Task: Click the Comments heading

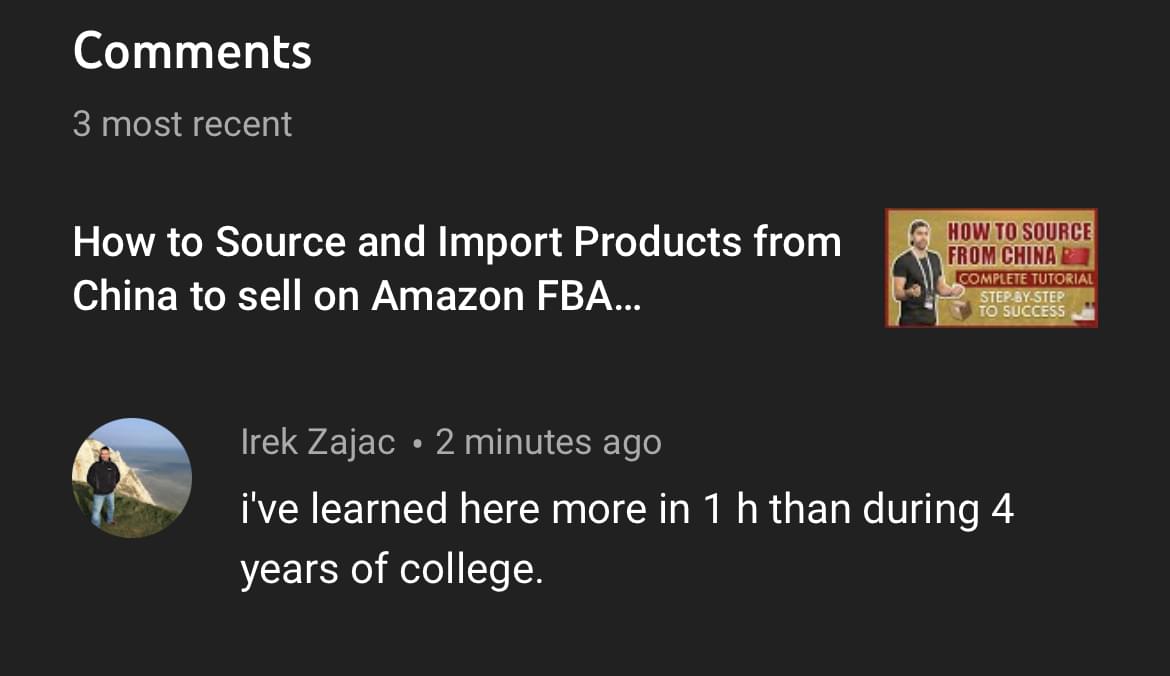Action: (x=192, y=51)
